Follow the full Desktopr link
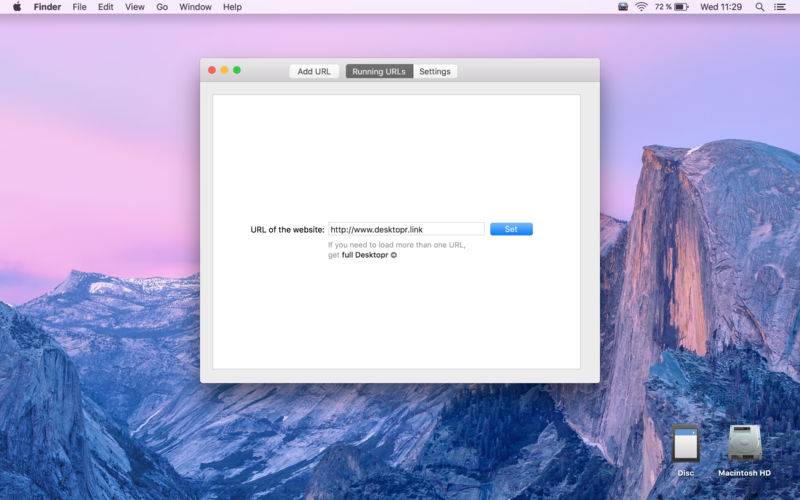The image size is (800, 500). 369,255
